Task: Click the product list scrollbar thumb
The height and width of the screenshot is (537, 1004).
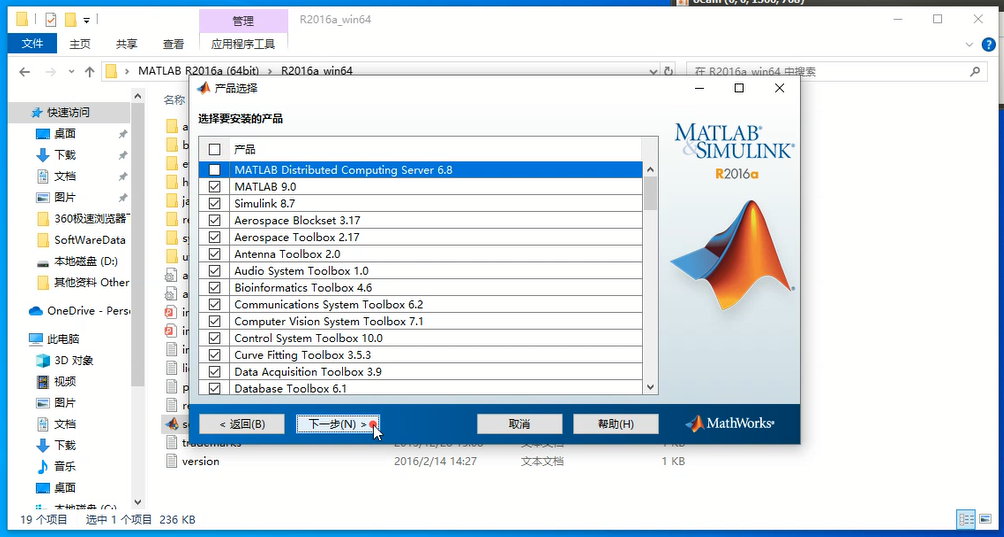Action: point(651,193)
